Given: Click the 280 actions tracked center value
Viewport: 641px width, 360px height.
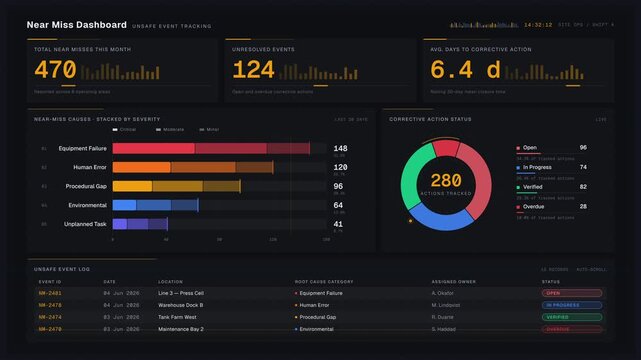Looking at the screenshot, I should (446, 180).
